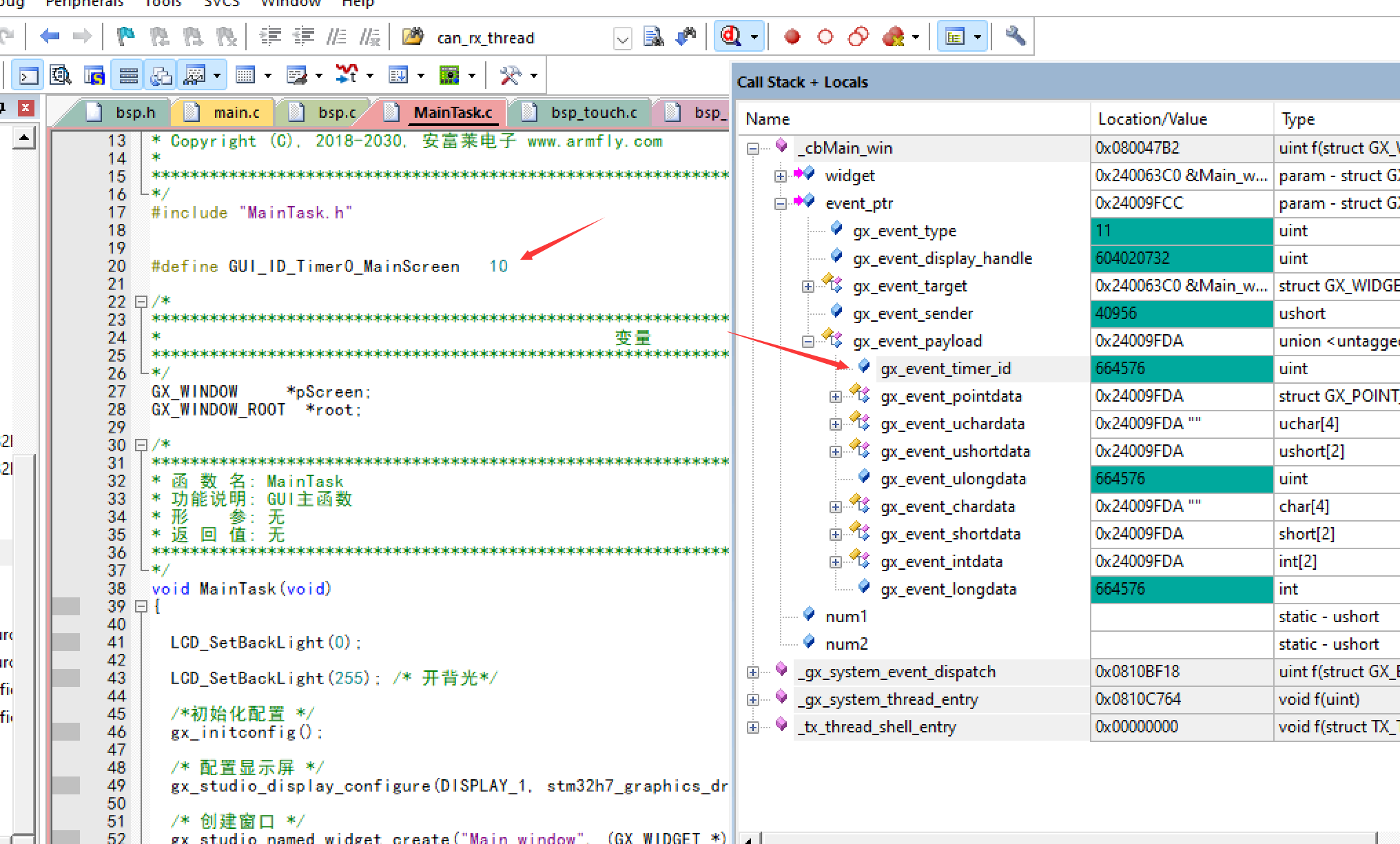The image size is (1400, 844).
Task: Go to the next bookmark
Action: pos(192,36)
